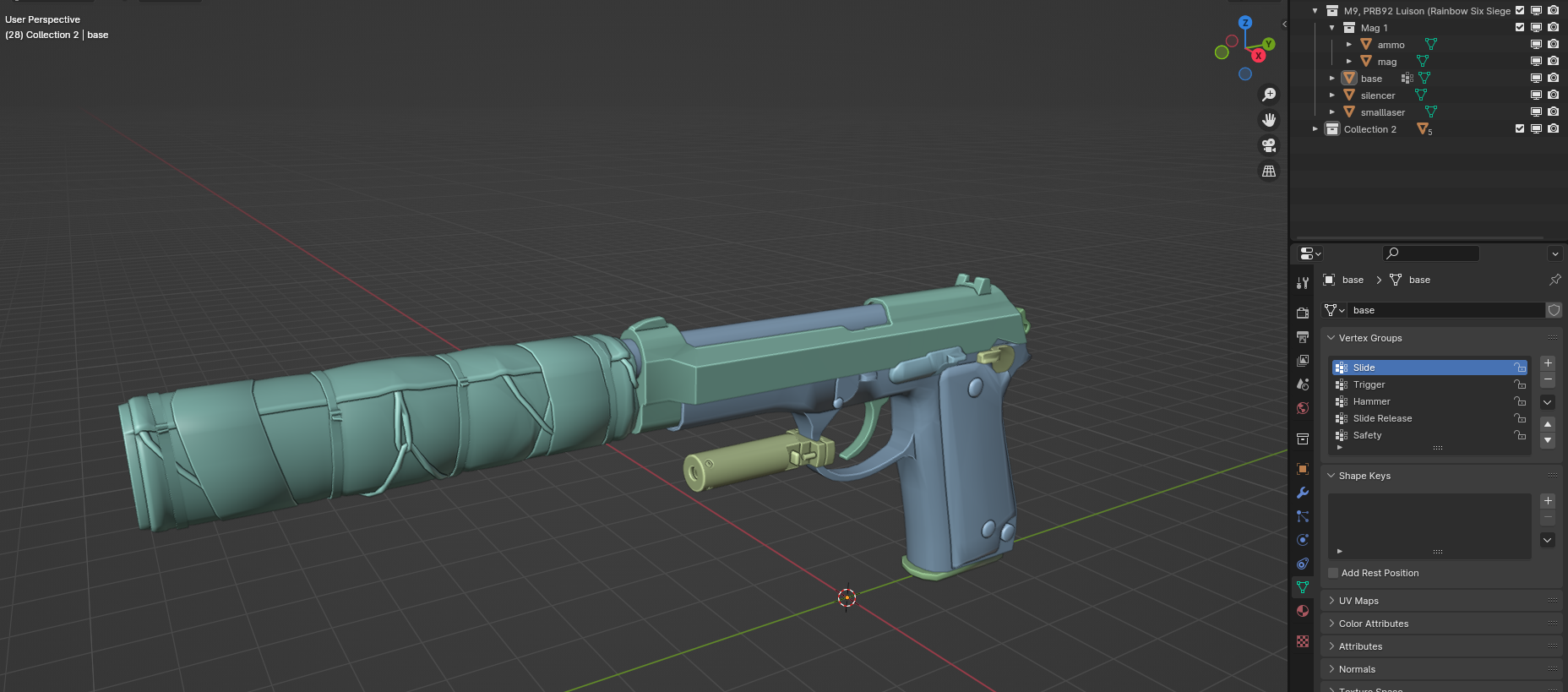Click the mesh data icon on silencer row
The height and width of the screenshot is (692, 1568).
point(1421,95)
